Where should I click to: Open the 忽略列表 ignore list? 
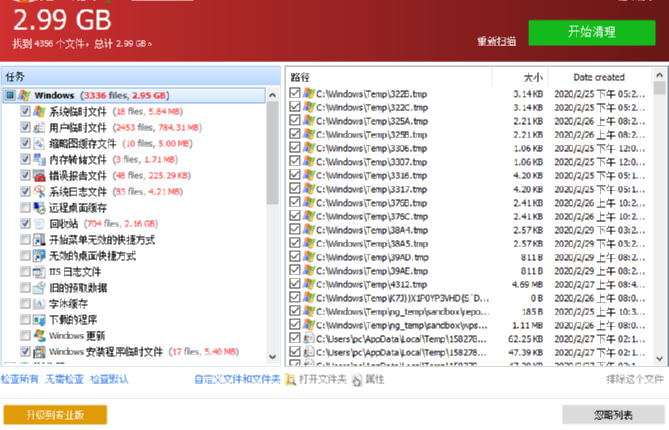click(613, 415)
